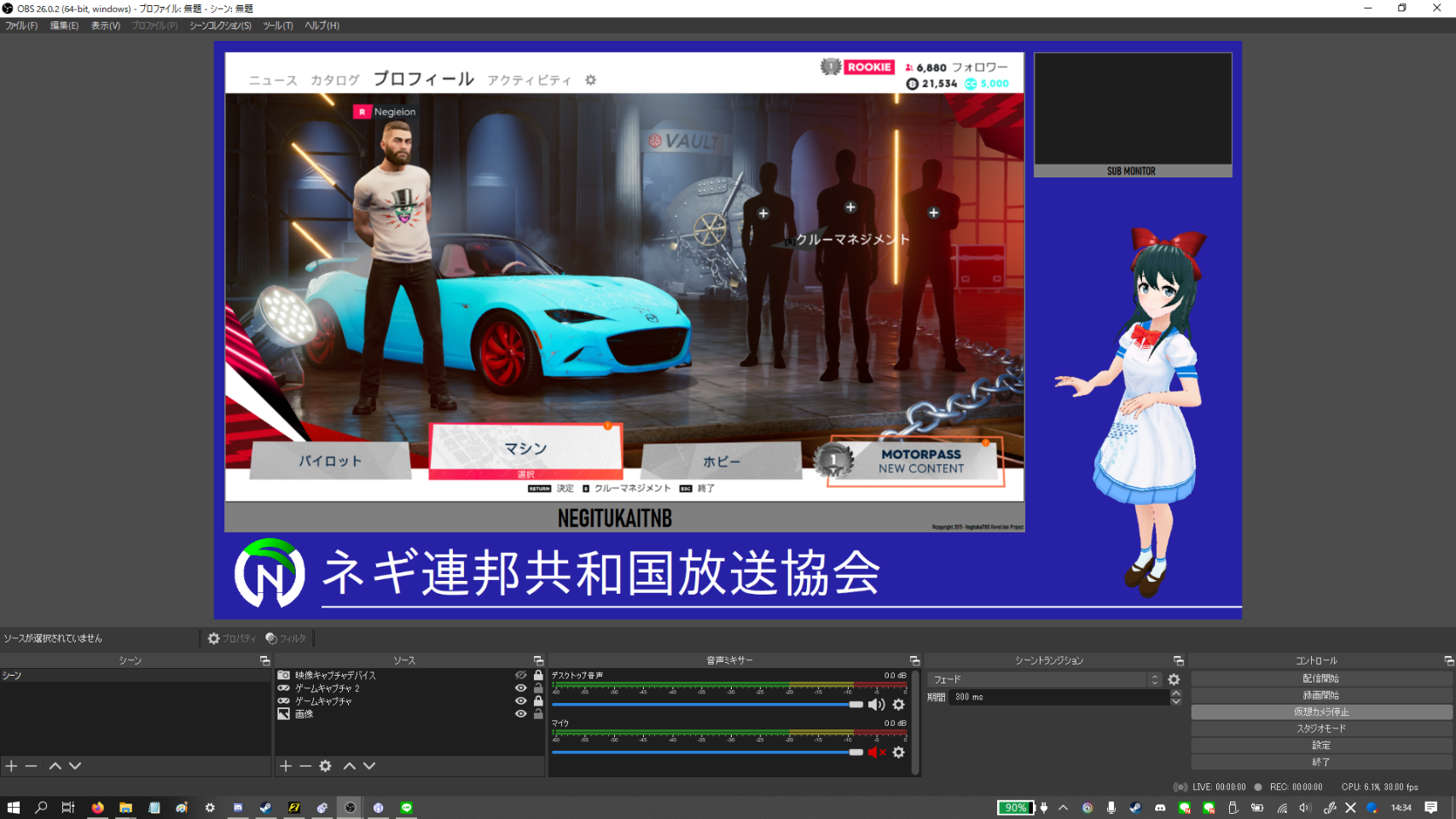Hide the ゲームキャプチャ 2 source
The height and width of the screenshot is (819, 1456).
[520, 688]
